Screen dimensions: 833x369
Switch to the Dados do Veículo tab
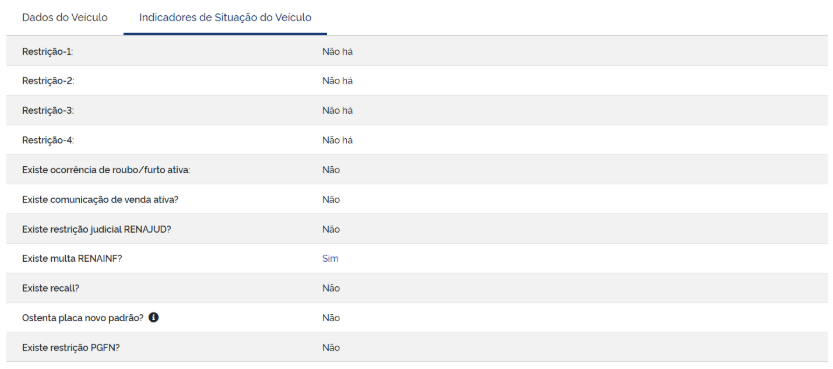pyautogui.click(x=65, y=18)
